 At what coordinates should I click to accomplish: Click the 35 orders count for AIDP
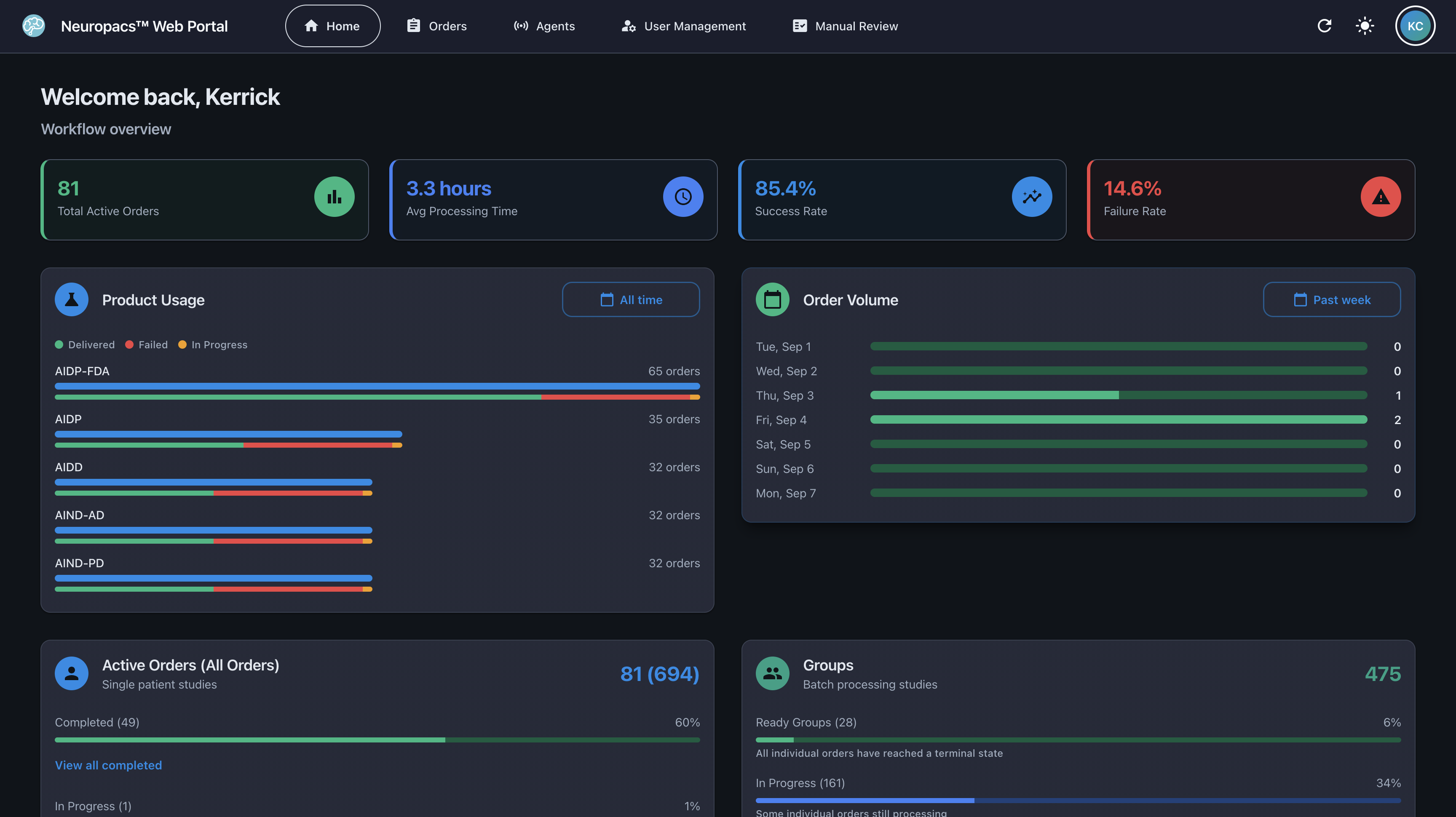[x=674, y=419]
